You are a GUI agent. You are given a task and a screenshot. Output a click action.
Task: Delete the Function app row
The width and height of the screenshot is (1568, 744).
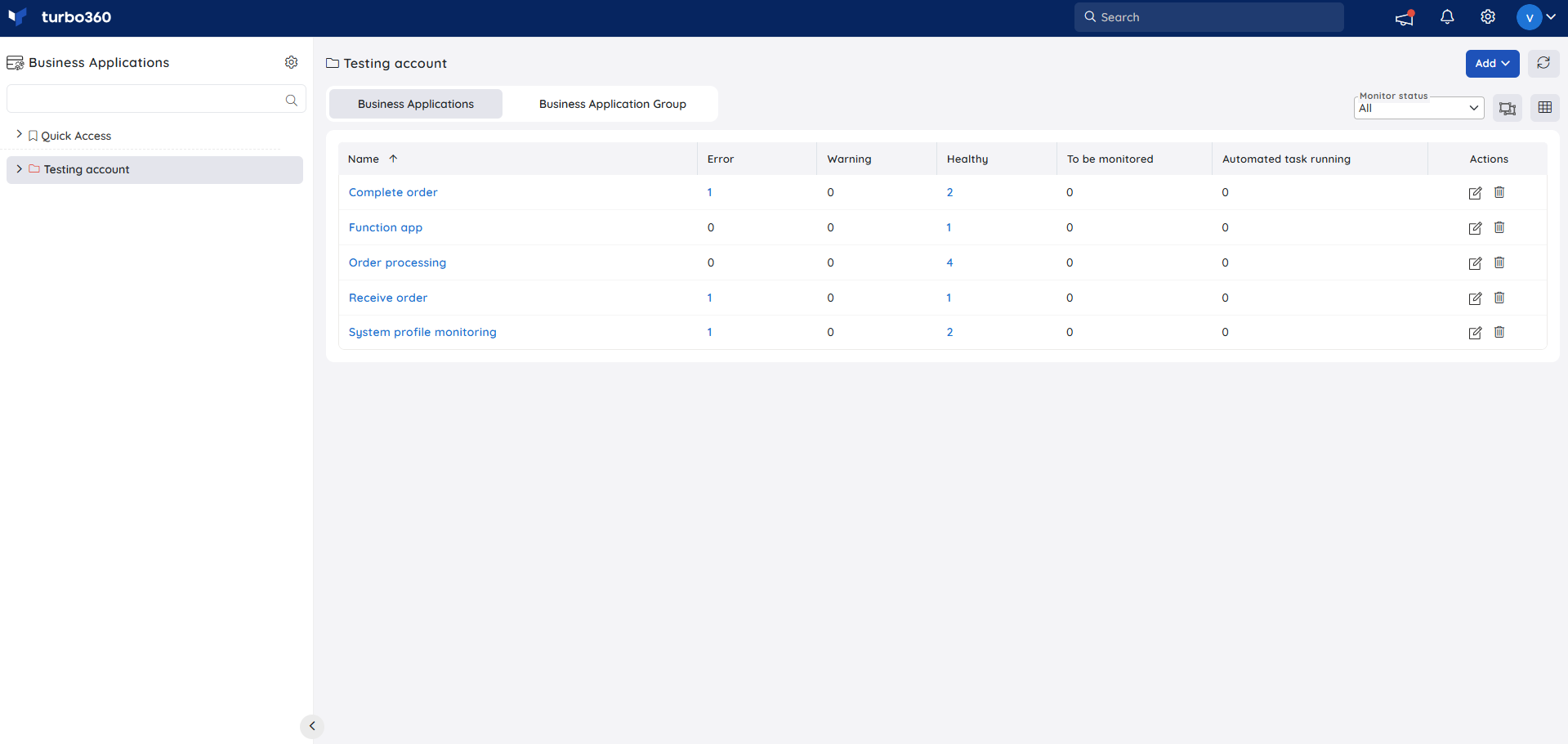(x=1499, y=227)
